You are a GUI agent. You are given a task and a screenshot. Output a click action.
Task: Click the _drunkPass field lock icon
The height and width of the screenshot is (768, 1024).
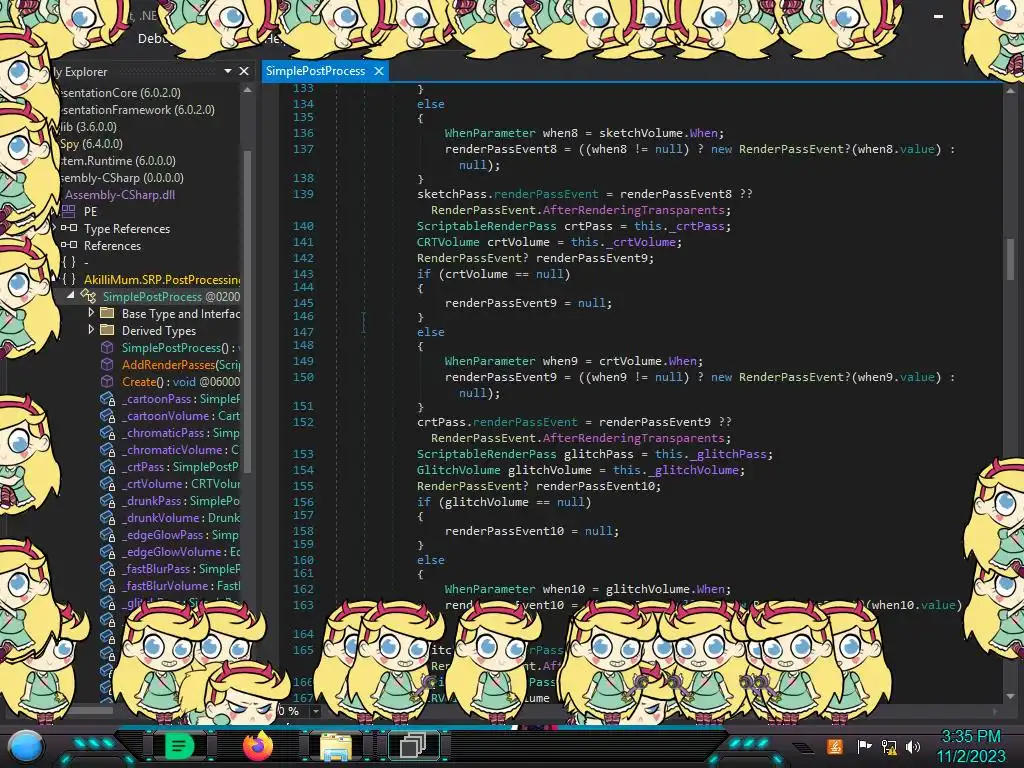point(107,500)
